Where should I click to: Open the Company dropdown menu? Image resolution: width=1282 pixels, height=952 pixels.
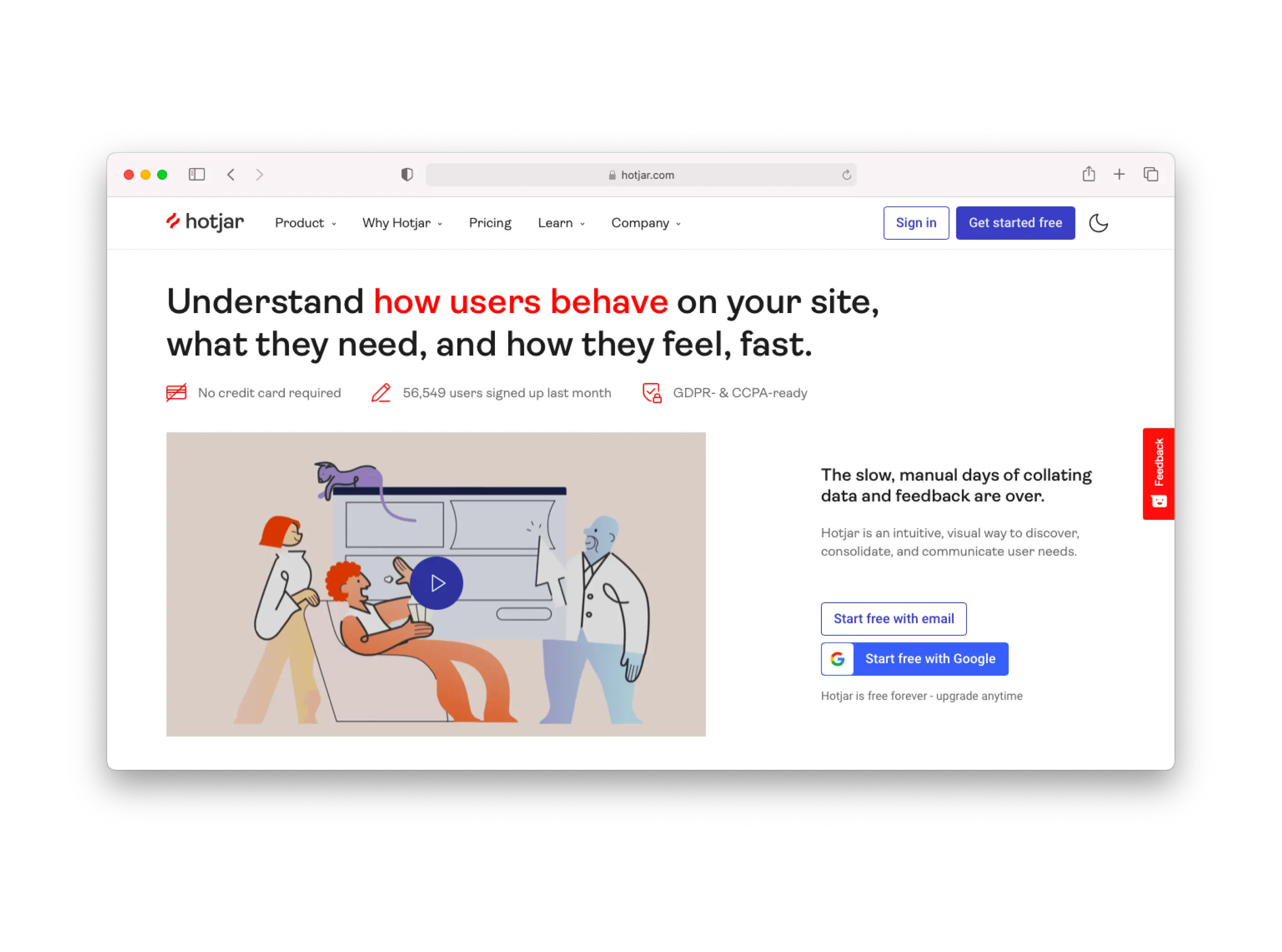[646, 223]
